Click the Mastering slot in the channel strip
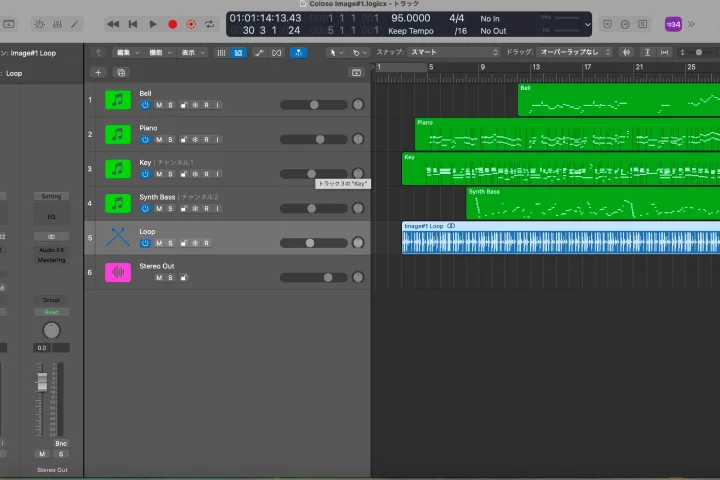 51,260
